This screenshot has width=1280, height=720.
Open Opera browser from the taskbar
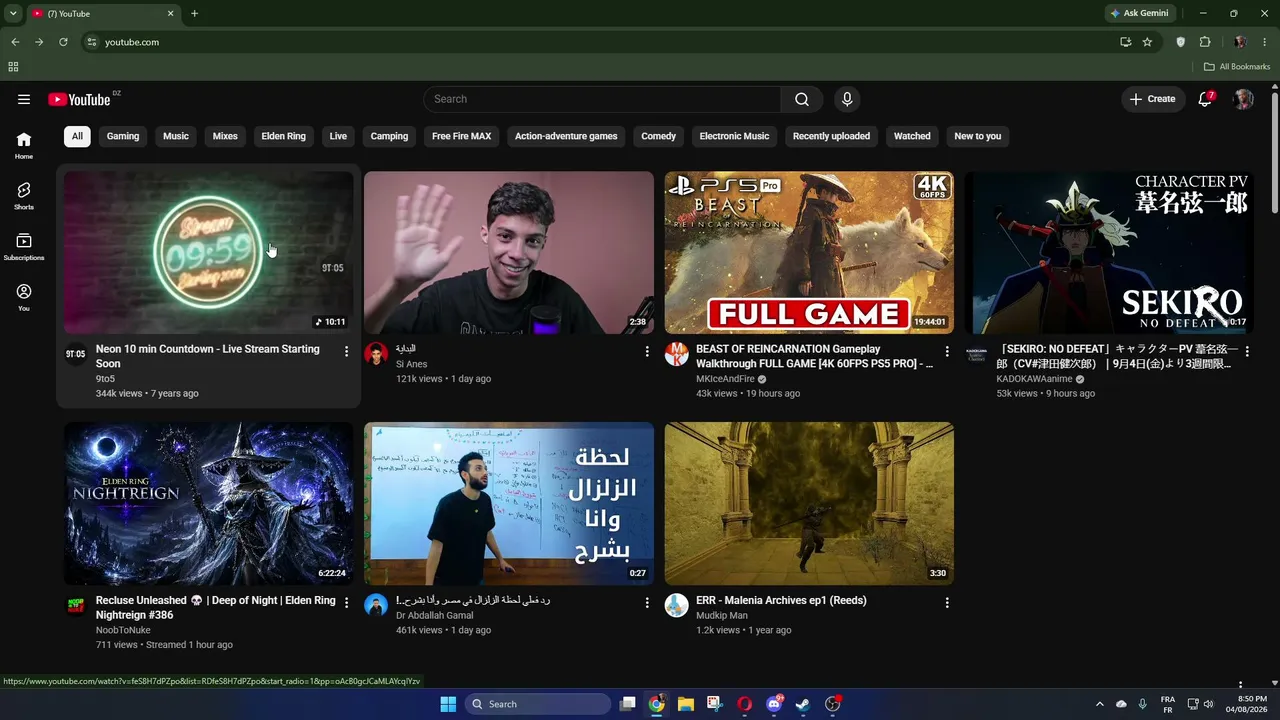click(x=744, y=704)
